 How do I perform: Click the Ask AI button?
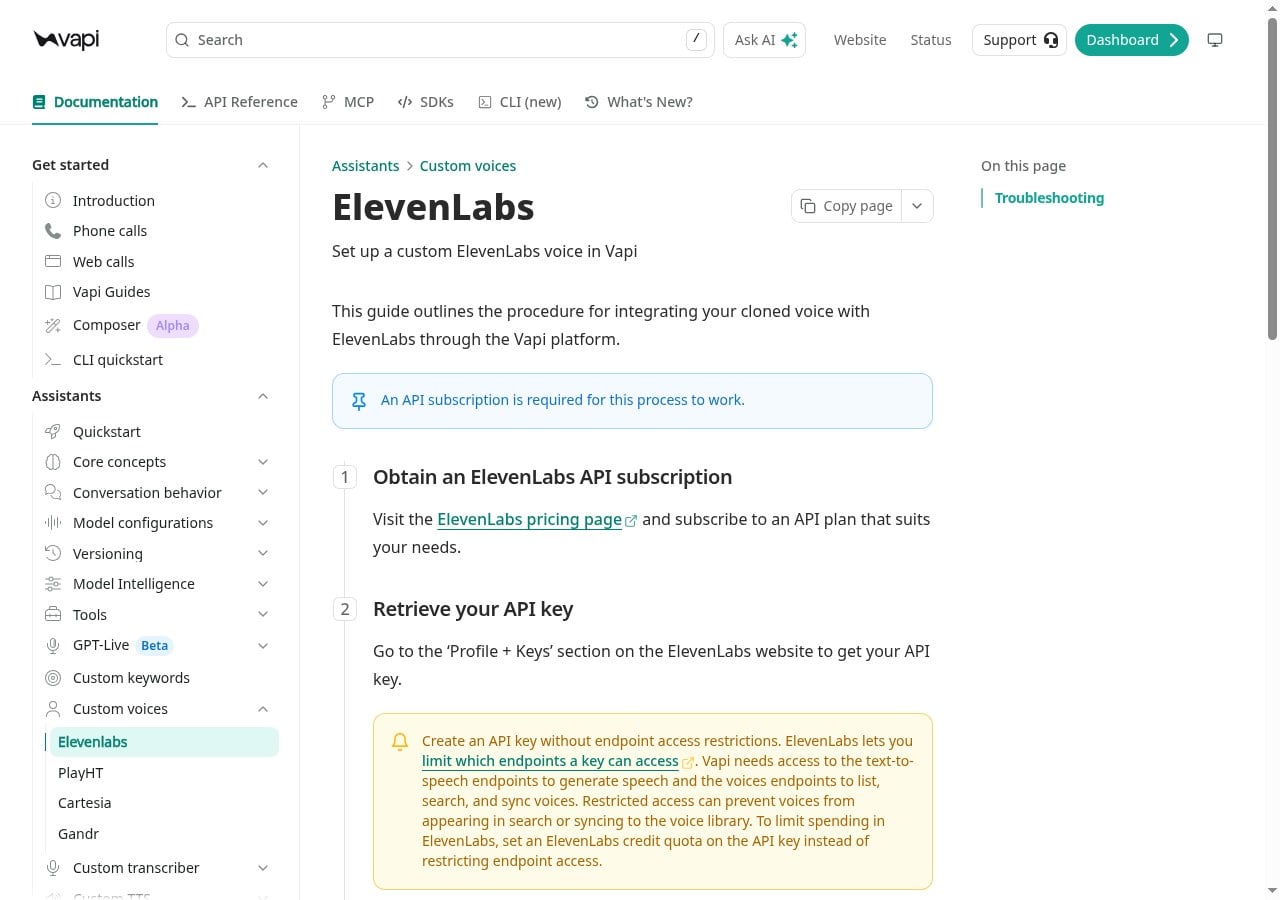[x=765, y=40]
